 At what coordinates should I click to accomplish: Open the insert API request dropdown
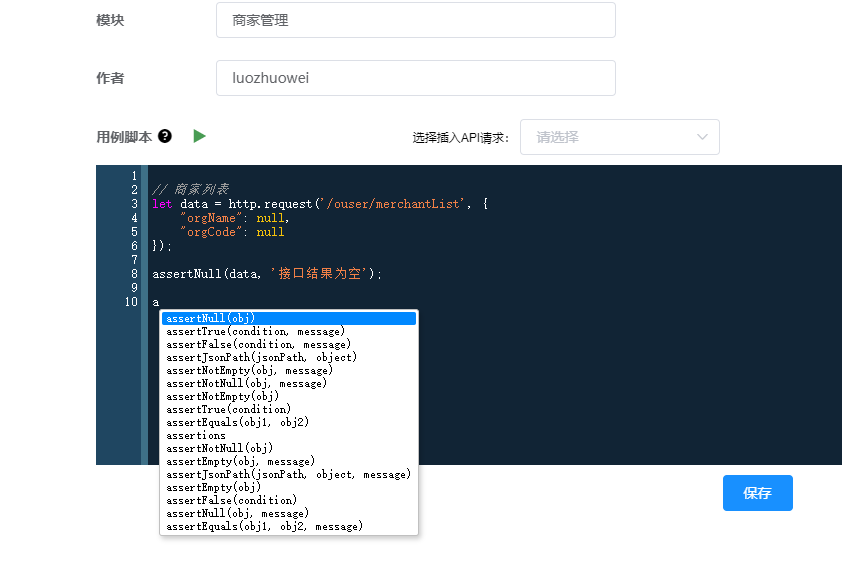click(620, 137)
